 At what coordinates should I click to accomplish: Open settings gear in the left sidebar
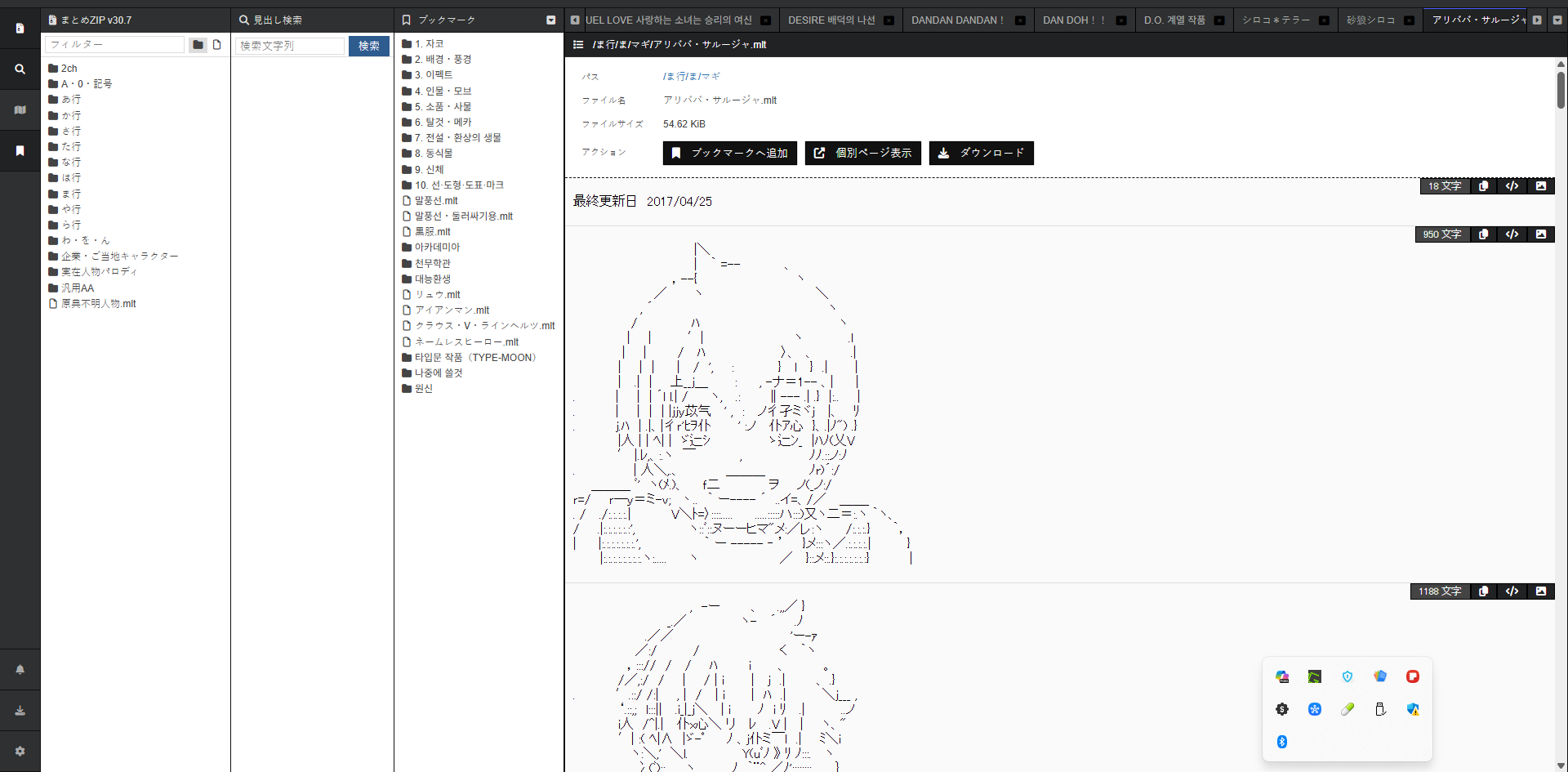pos(20,751)
